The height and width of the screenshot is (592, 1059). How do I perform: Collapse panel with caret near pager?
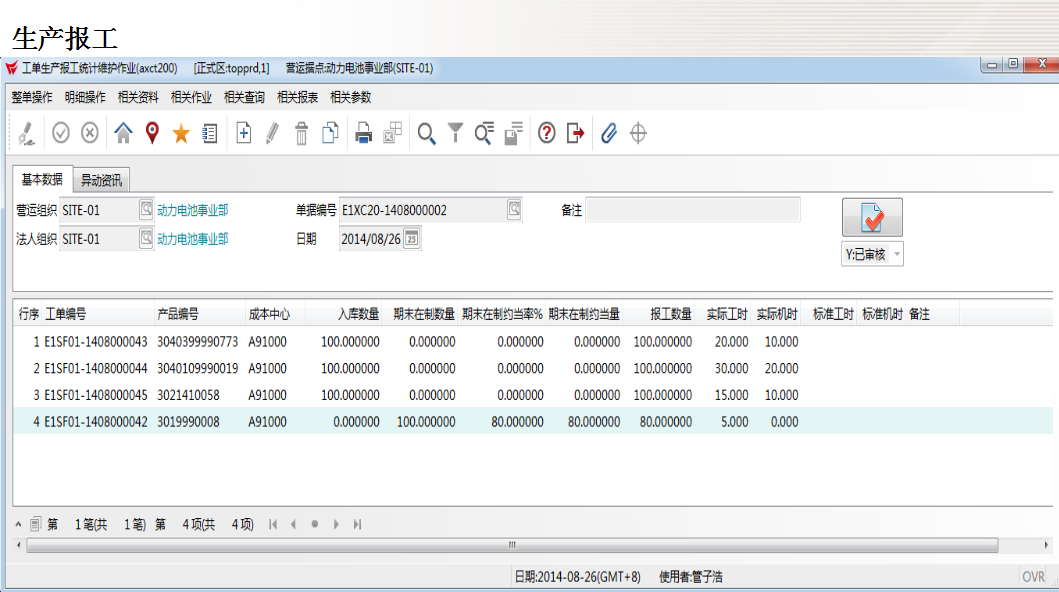[x=18, y=524]
